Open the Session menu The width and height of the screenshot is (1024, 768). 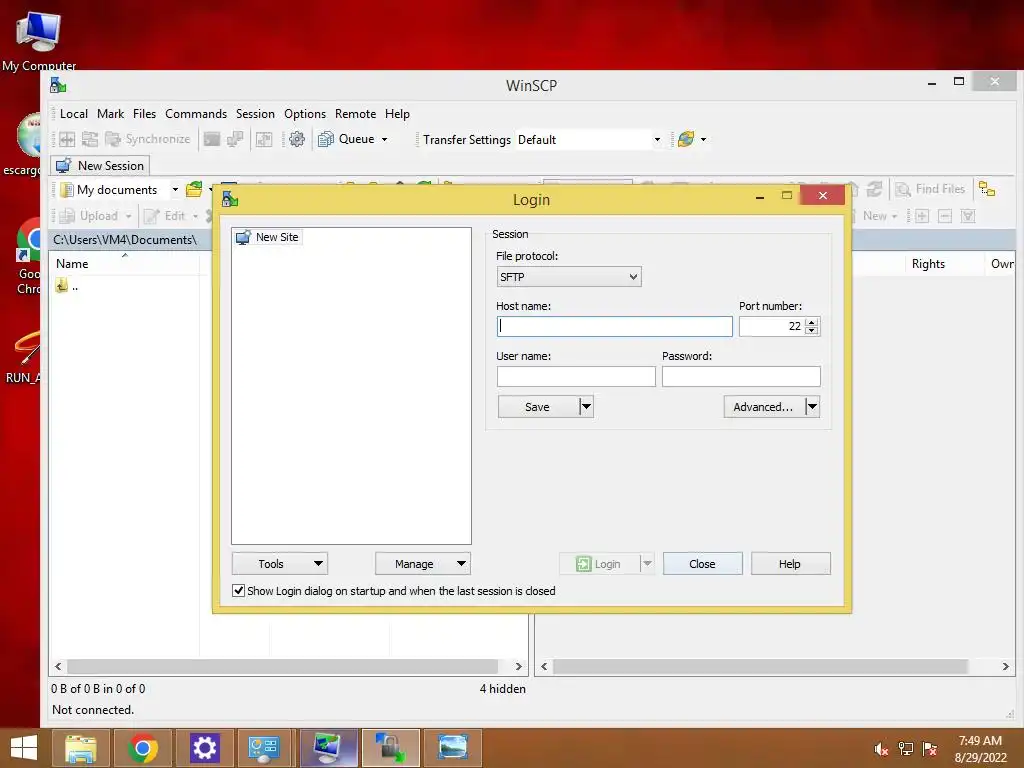255,114
